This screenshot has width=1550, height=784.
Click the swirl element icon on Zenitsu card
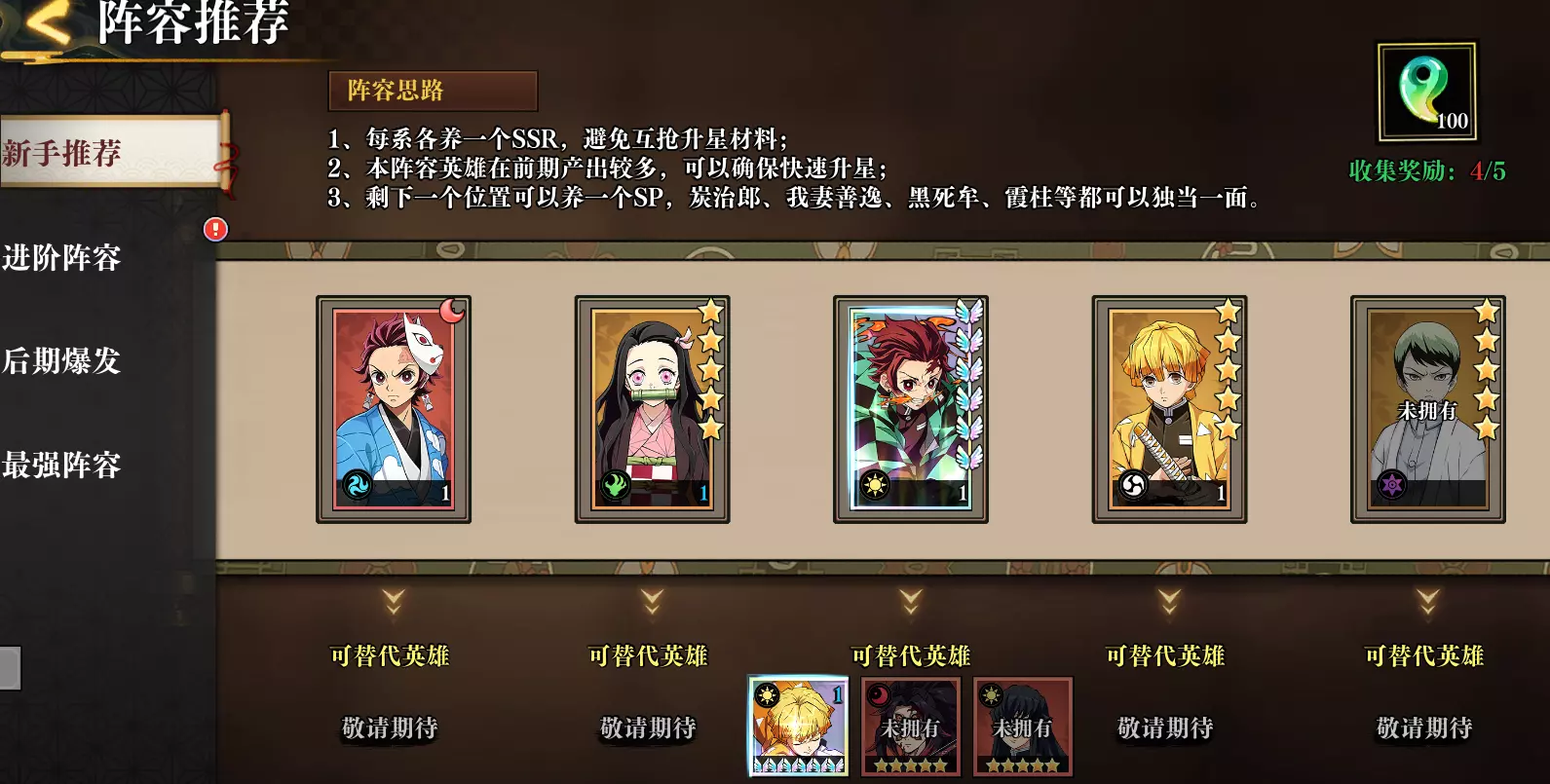pos(1132,485)
